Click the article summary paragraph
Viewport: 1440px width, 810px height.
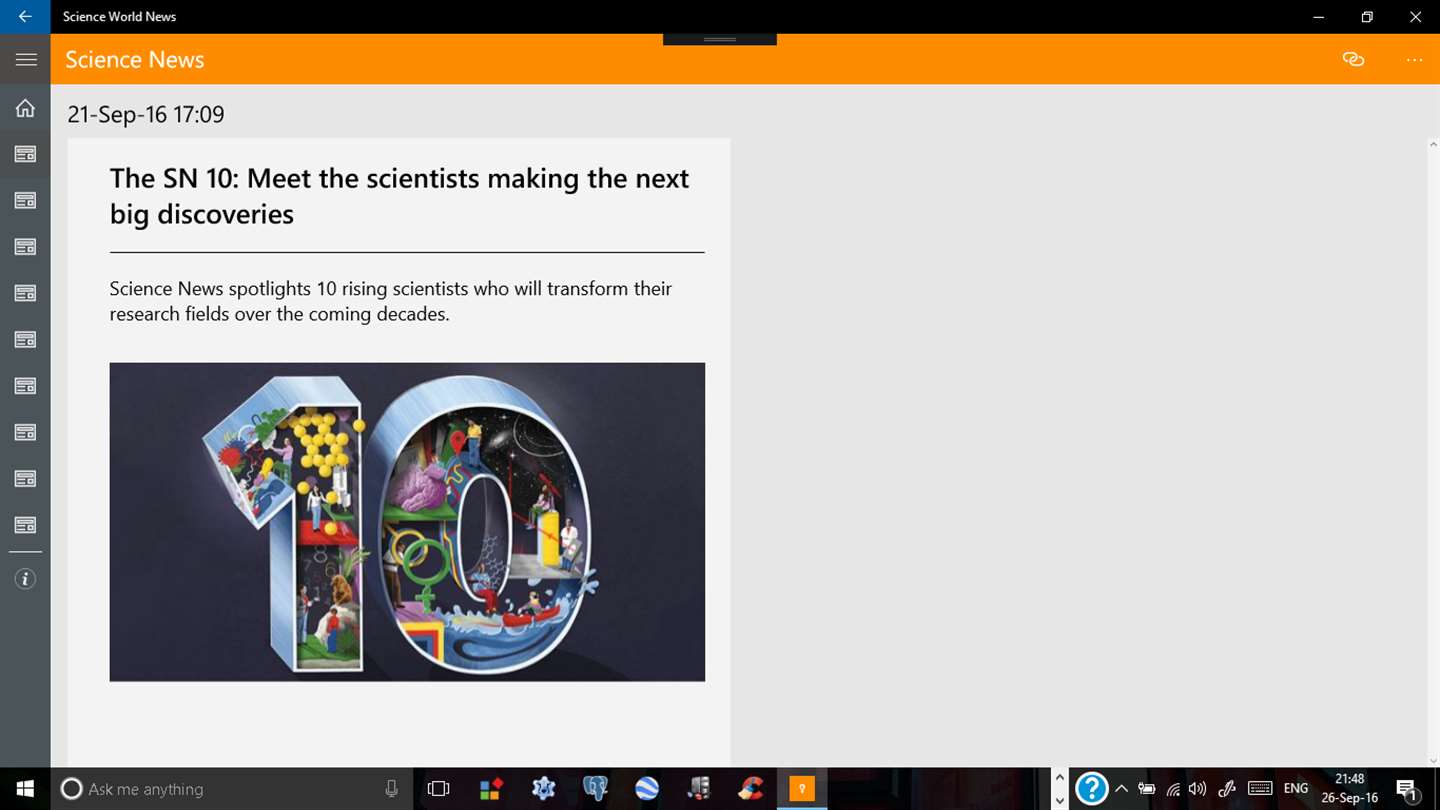click(x=390, y=301)
